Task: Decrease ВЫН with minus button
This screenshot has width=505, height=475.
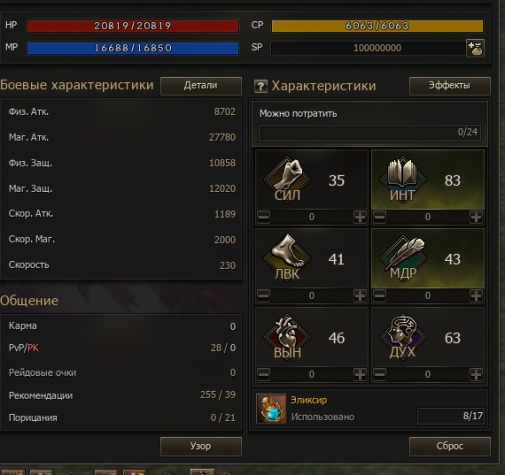Action: 263,374
